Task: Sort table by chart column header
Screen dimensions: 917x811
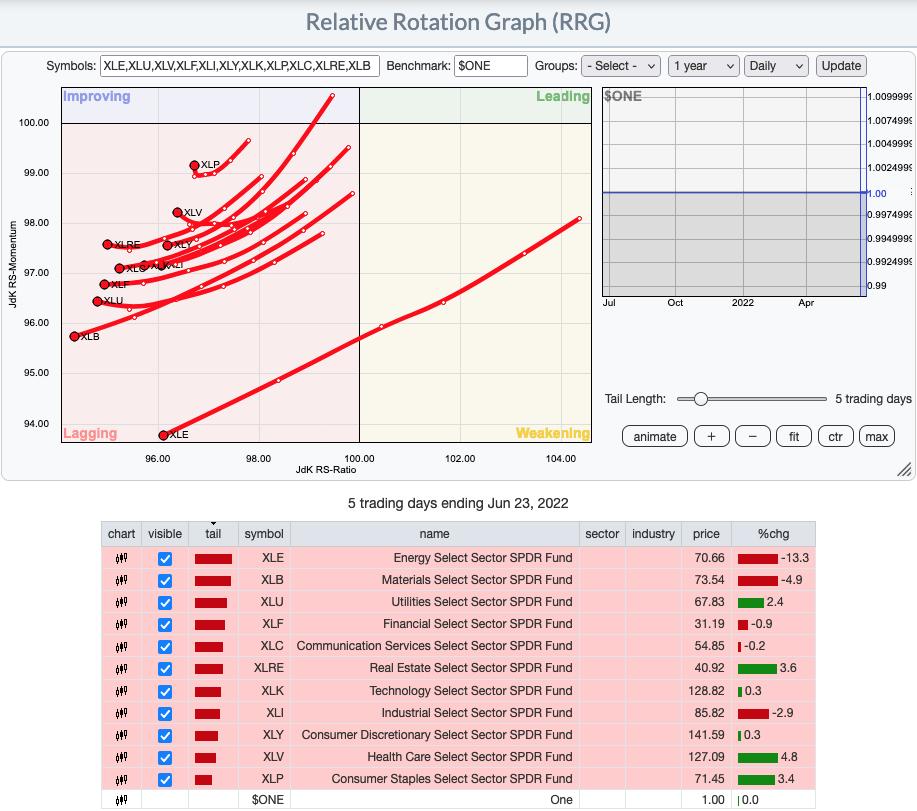Action: click(121, 534)
